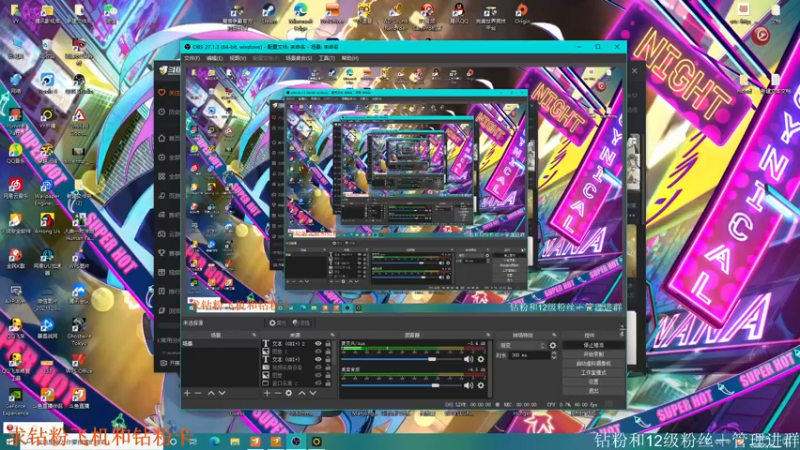800x450 pixels.
Task: Toggle visibility of 文本 (GDI+) source
Action: (x=318, y=359)
